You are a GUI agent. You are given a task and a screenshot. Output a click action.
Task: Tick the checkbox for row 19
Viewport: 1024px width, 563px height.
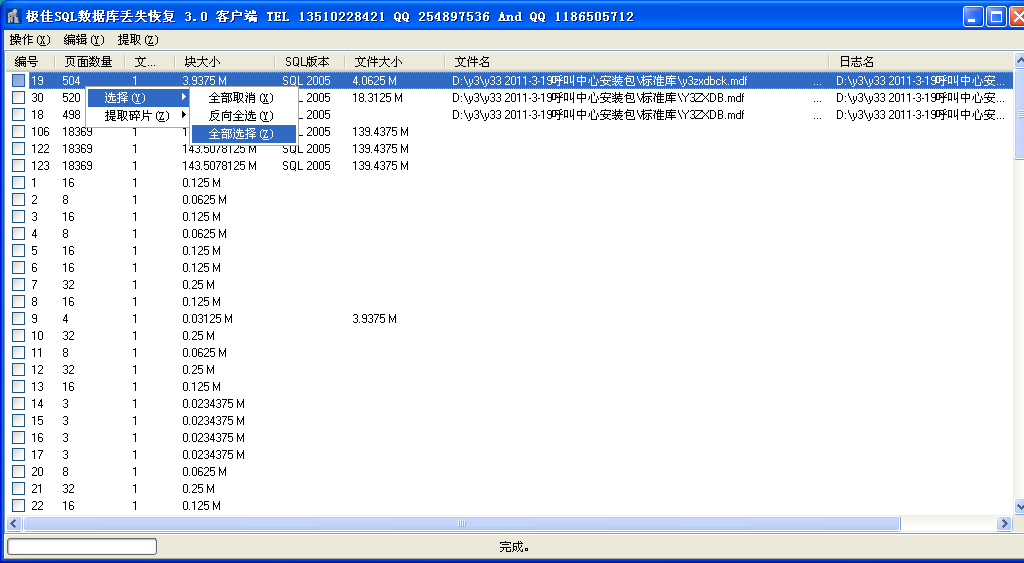click(18, 80)
